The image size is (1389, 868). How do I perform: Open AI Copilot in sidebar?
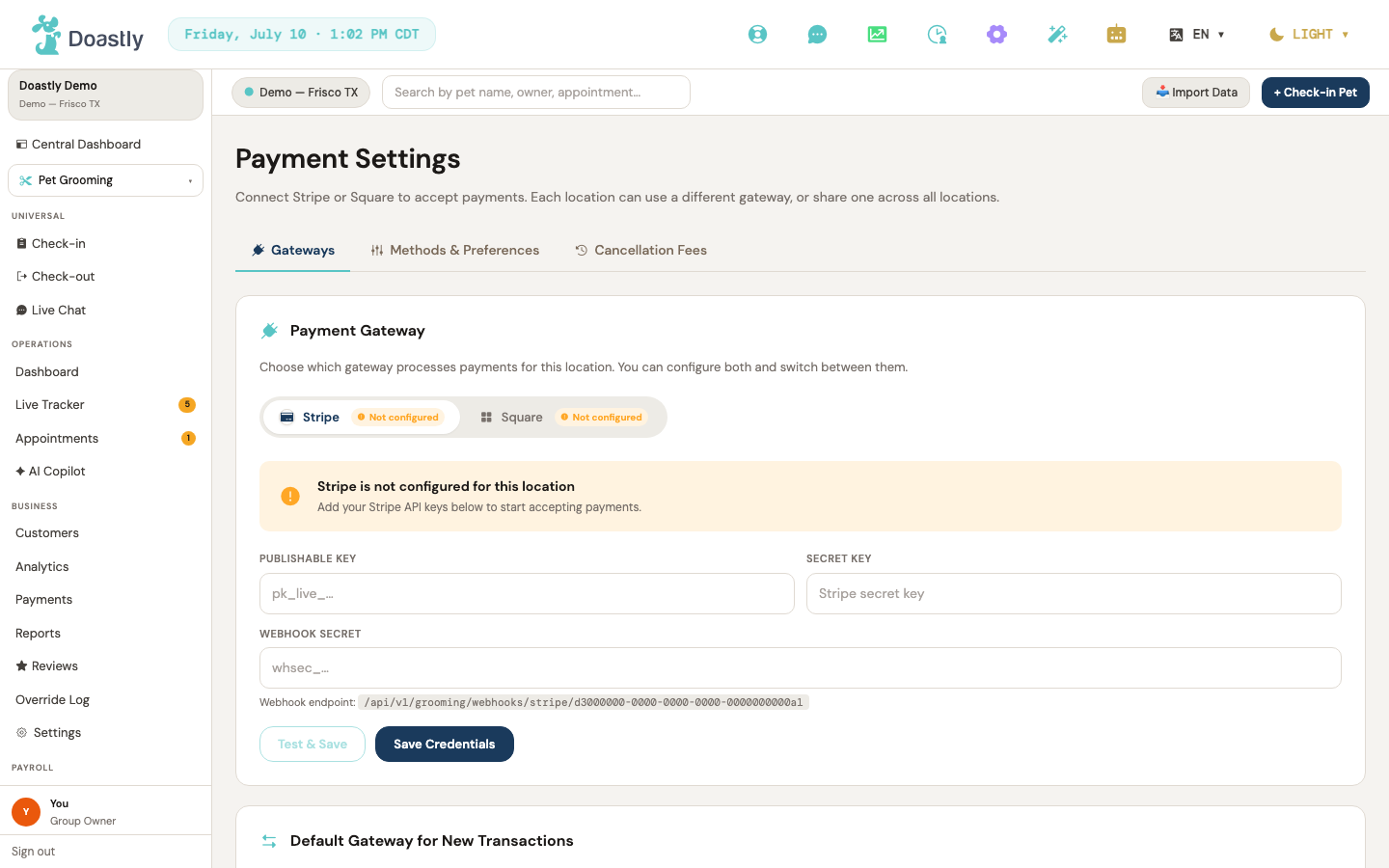click(x=105, y=472)
